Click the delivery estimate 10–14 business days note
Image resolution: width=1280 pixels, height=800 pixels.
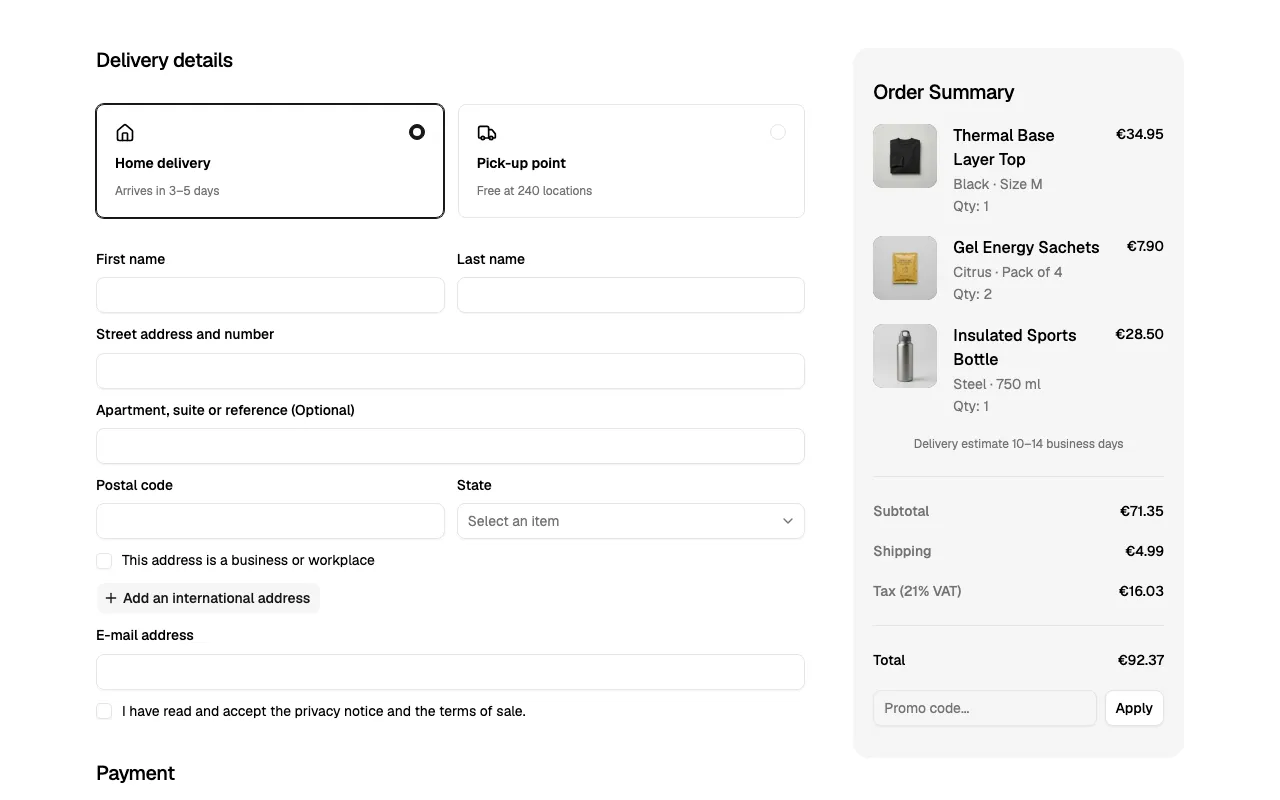1018,444
